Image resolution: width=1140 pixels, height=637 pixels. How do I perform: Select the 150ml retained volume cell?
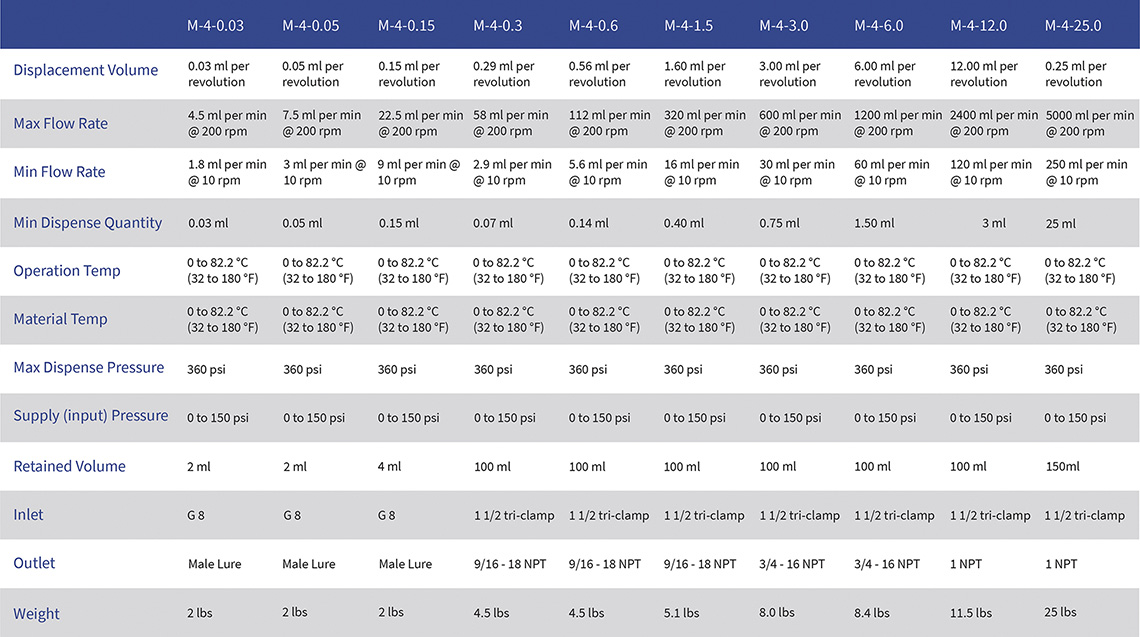(x=1064, y=467)
